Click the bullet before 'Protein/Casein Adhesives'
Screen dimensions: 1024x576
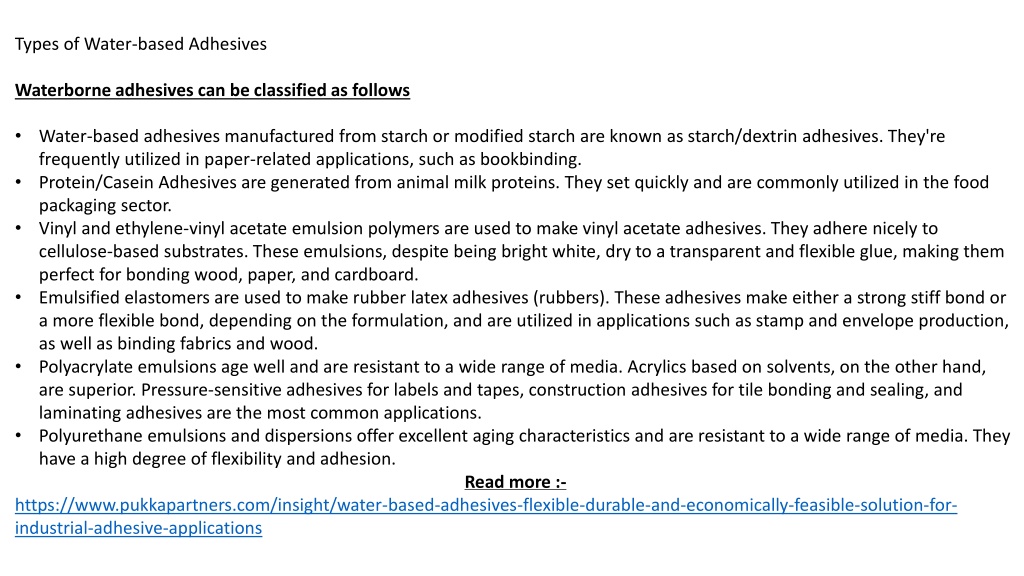point(18,182)
